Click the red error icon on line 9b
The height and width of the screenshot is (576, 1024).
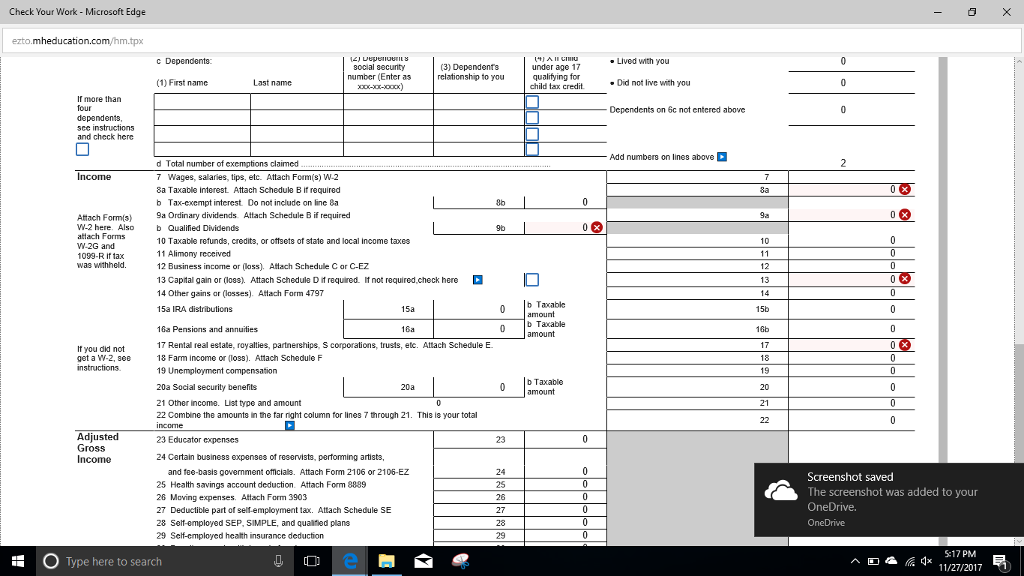click(x=596, y=227)
